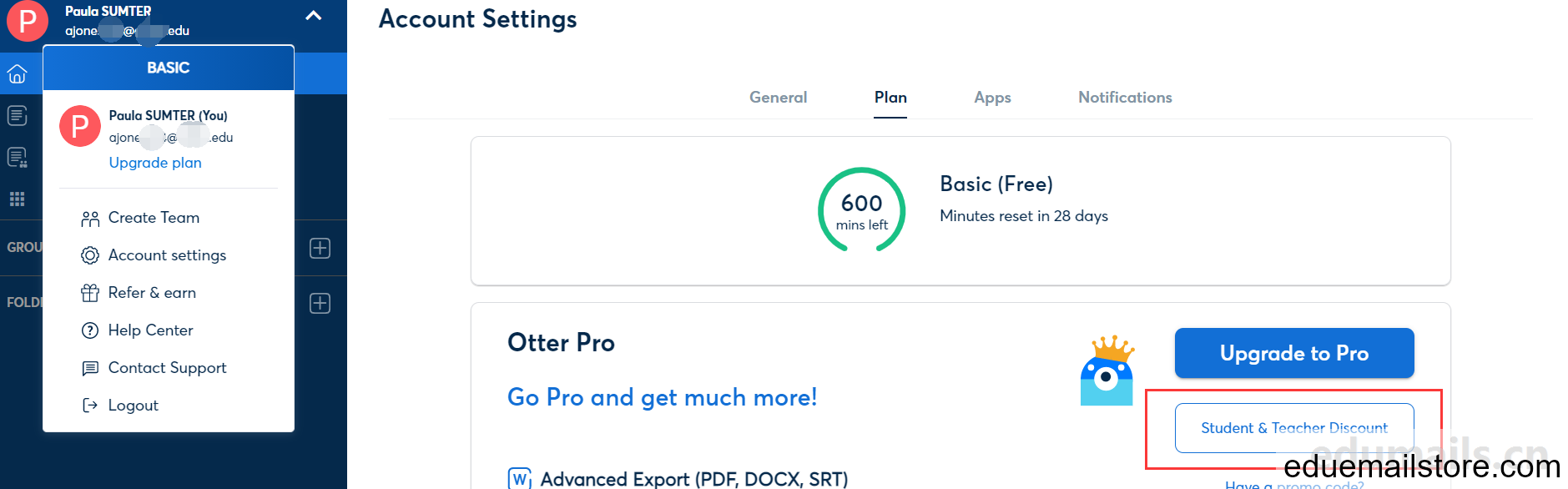Switch to the General tab

pos(778,98)
